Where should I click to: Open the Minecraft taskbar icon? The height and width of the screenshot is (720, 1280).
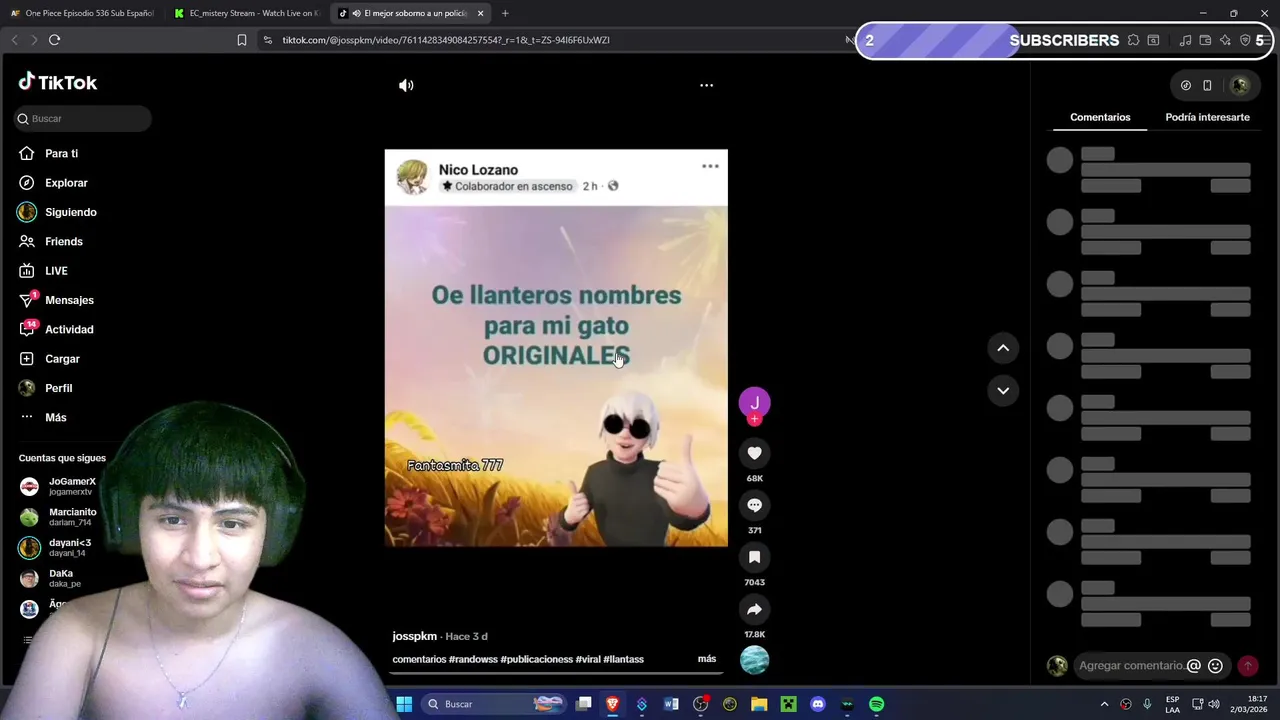click(789, 704)
